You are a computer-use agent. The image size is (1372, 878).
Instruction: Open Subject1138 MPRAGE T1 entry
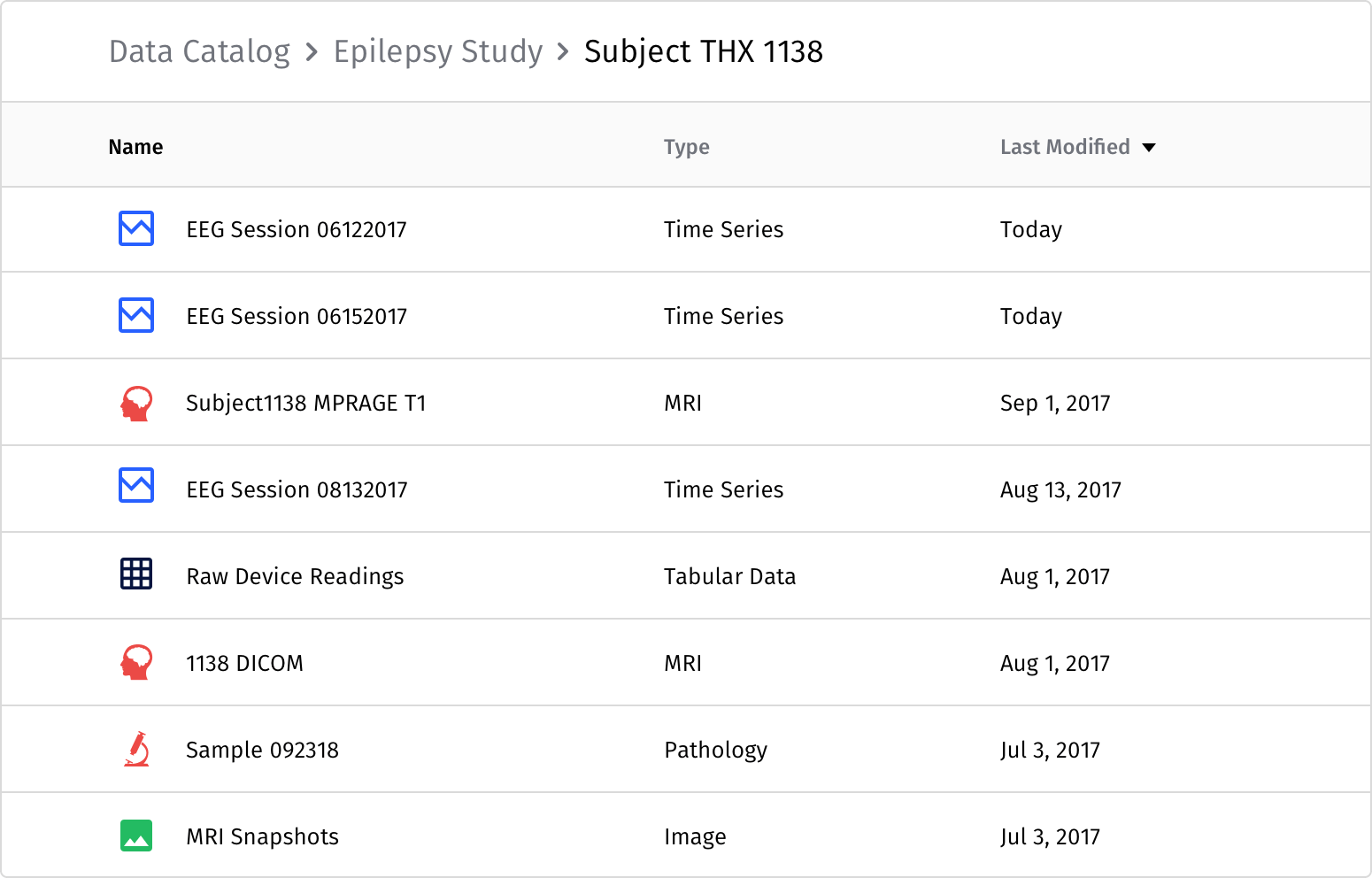[x=305, y=403]
